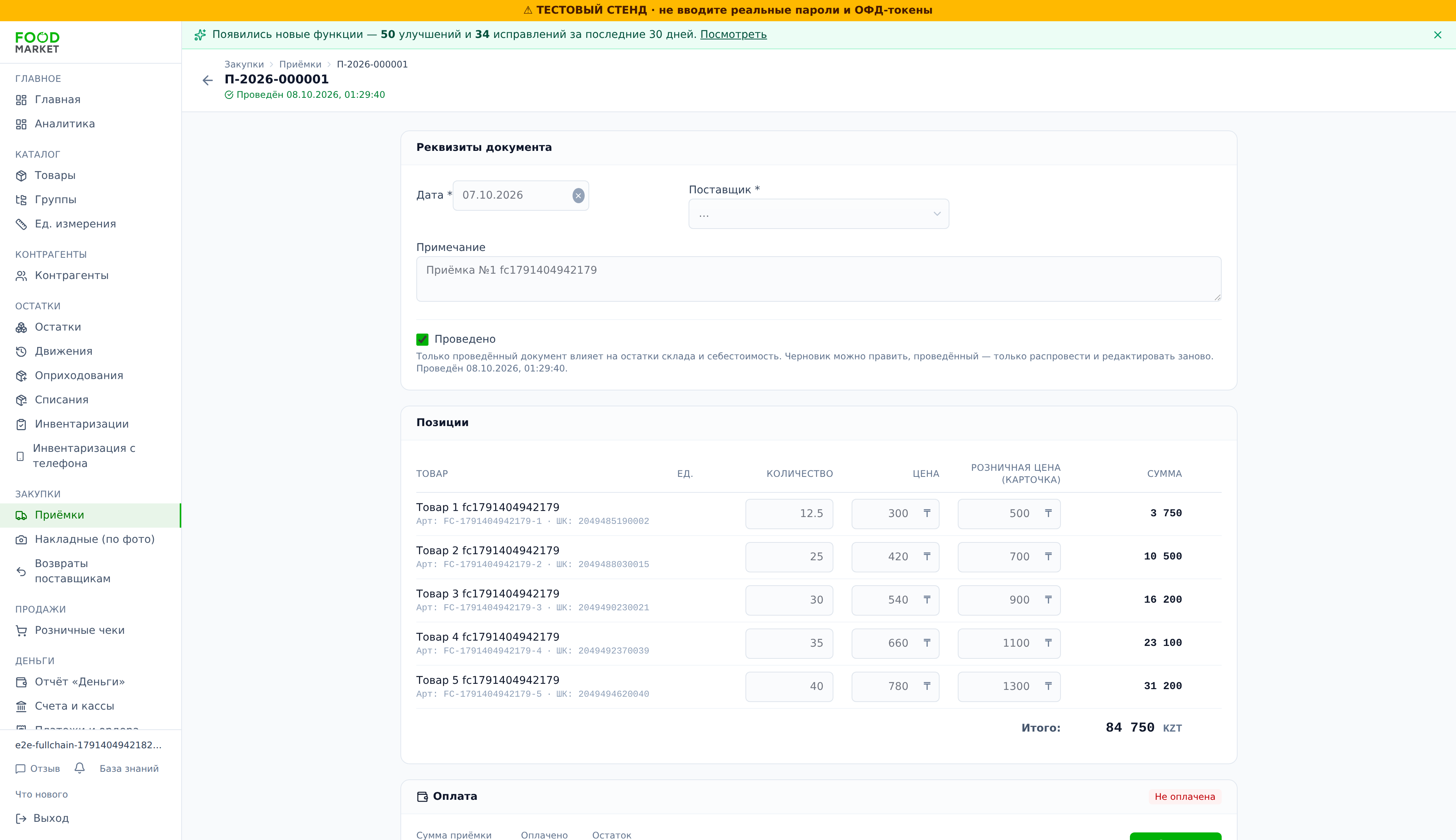Image resolution: width=1456 pixels, height=840 pixels.
Task: Click the Закупки breadcrumb
Action: click(x=244, y=64)
